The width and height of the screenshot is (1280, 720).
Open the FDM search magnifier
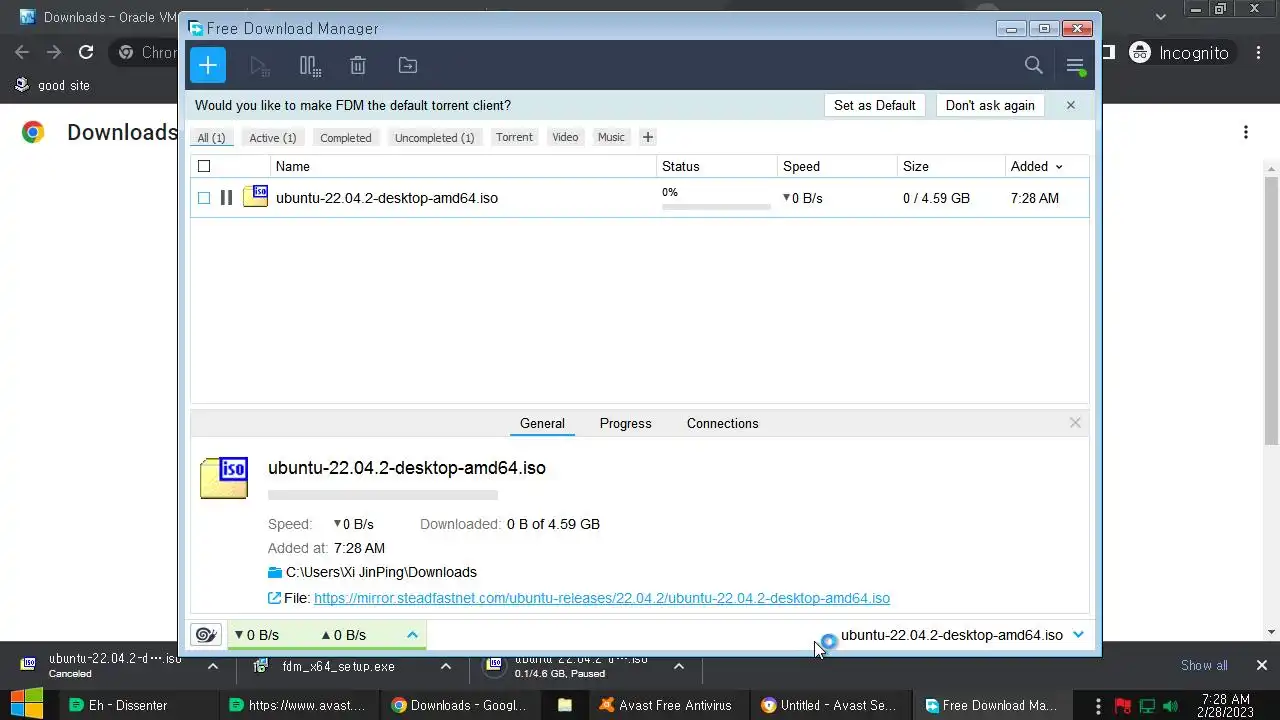click(1034, 66)
